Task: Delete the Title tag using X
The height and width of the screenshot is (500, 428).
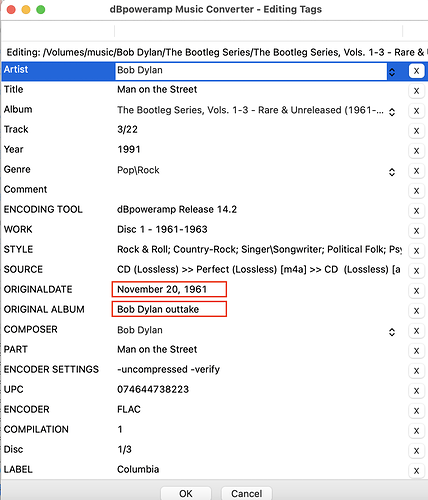Action: tap(416, 91)
